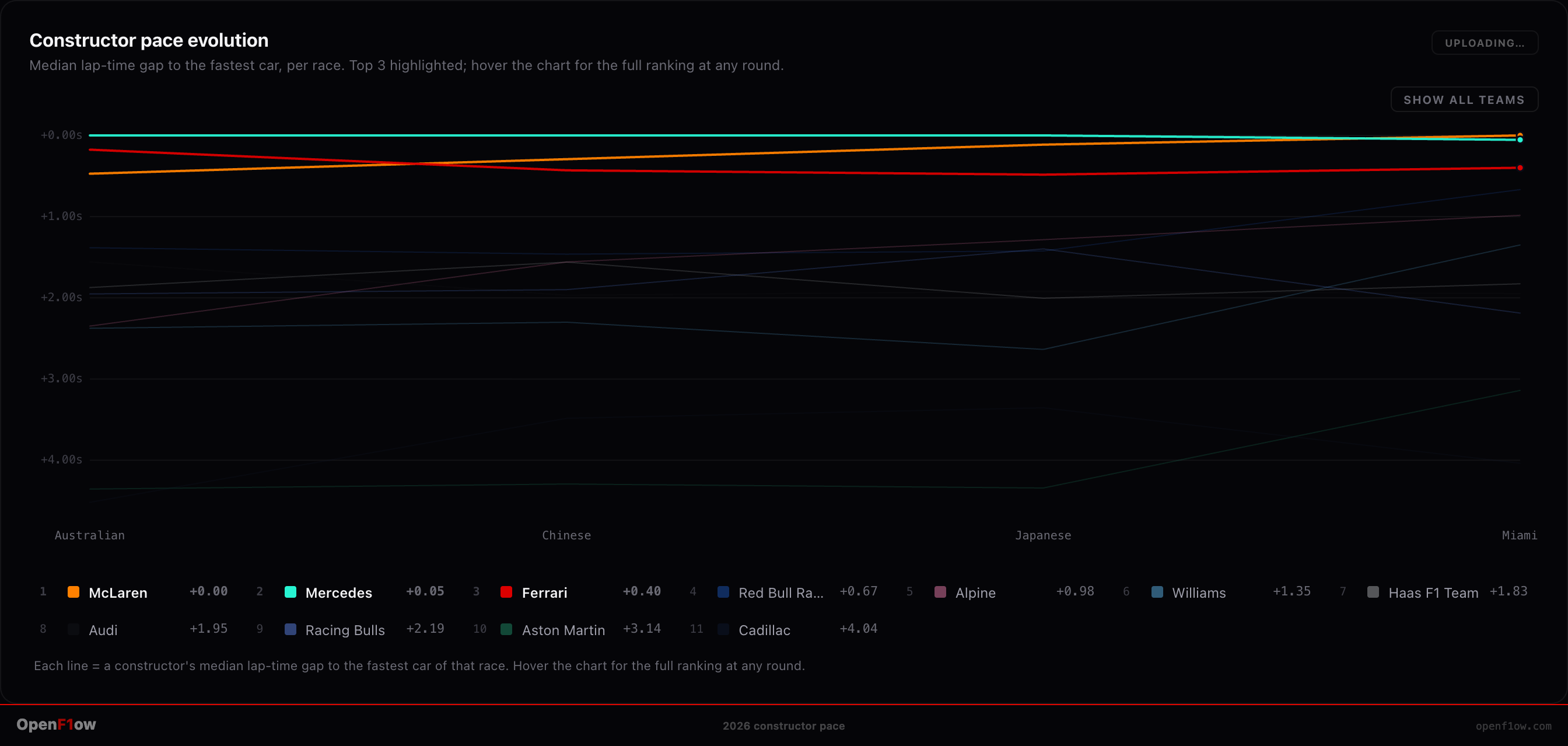This screenshot has height=746, width=1568.
Task: Click Alpine's mauve legend swatch
Action: click(x=940, y=592)
